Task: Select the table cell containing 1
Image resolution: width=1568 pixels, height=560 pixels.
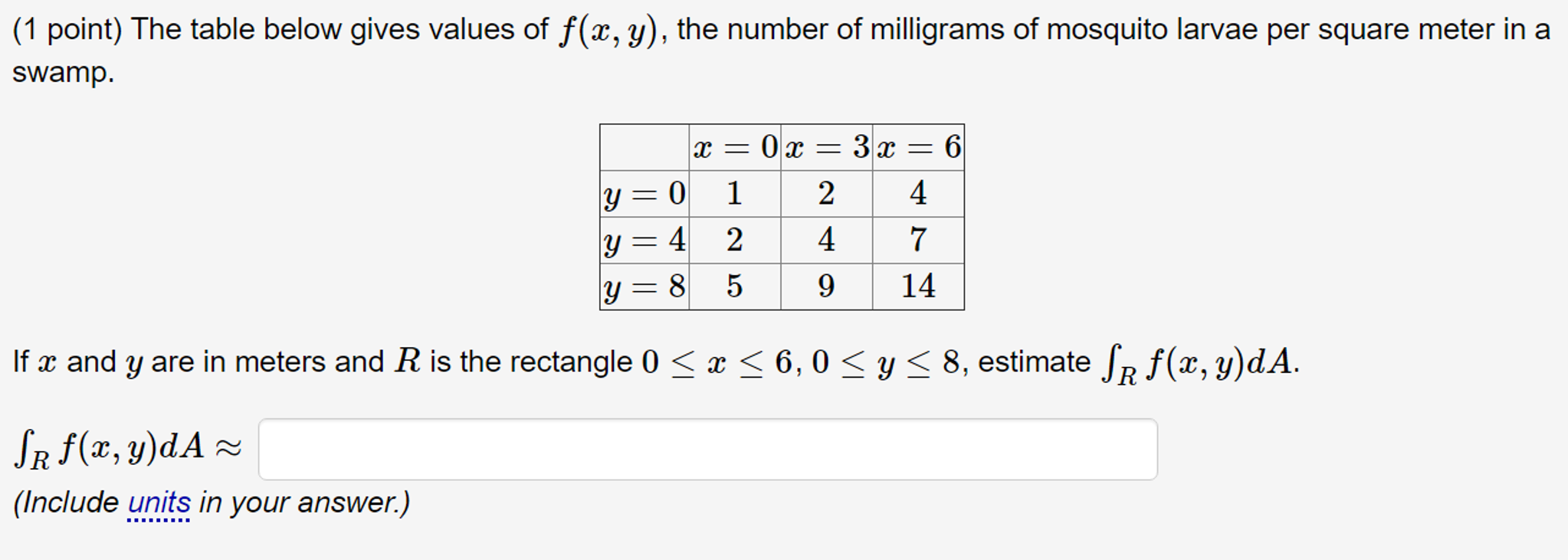Action: pyautogui.click(x=733, y=195)
